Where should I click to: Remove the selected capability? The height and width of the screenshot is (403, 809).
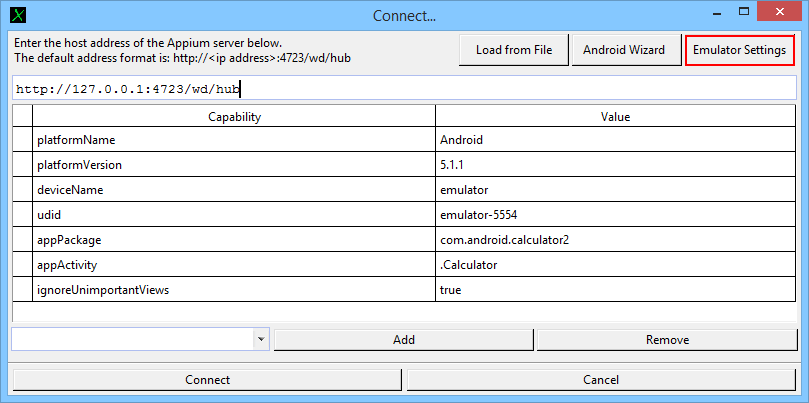click(667, 340)
